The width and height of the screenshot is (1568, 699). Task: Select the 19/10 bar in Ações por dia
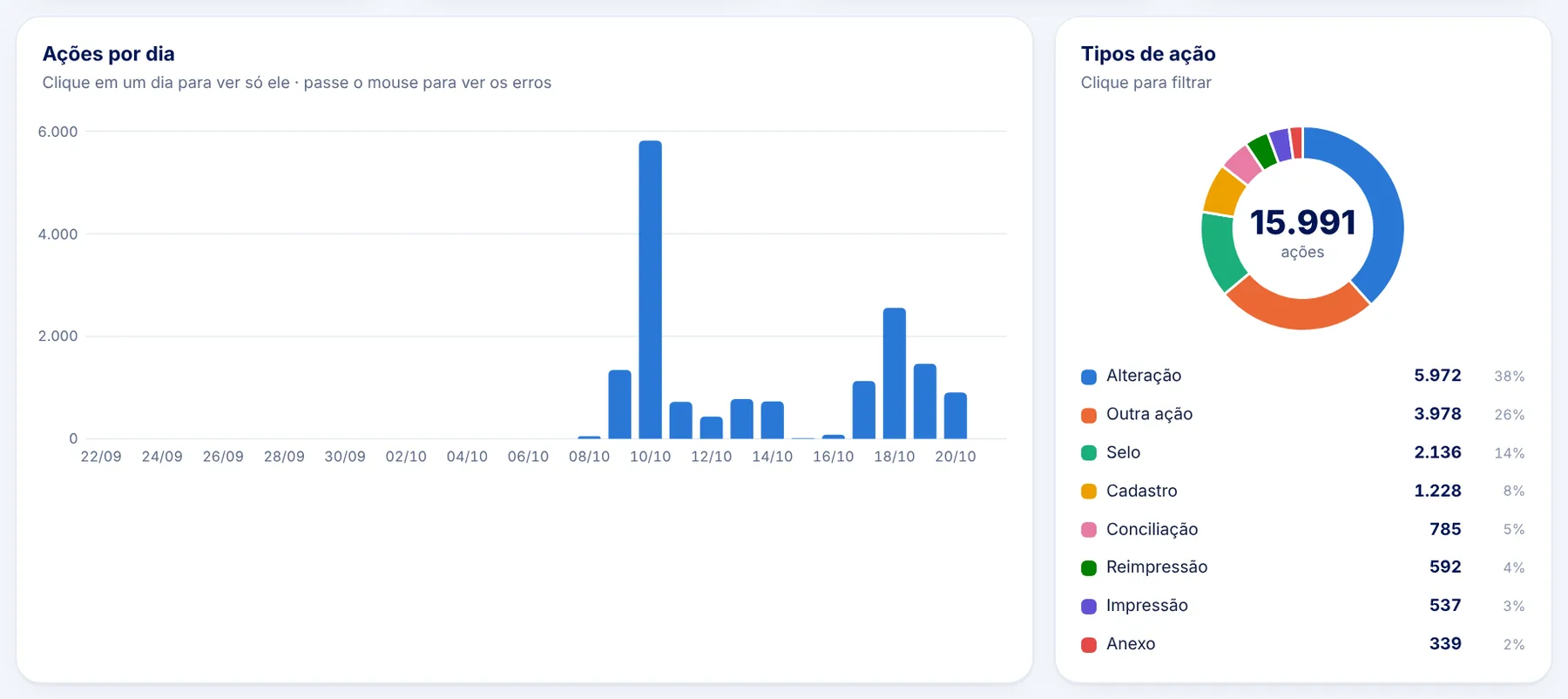[925, 401]
